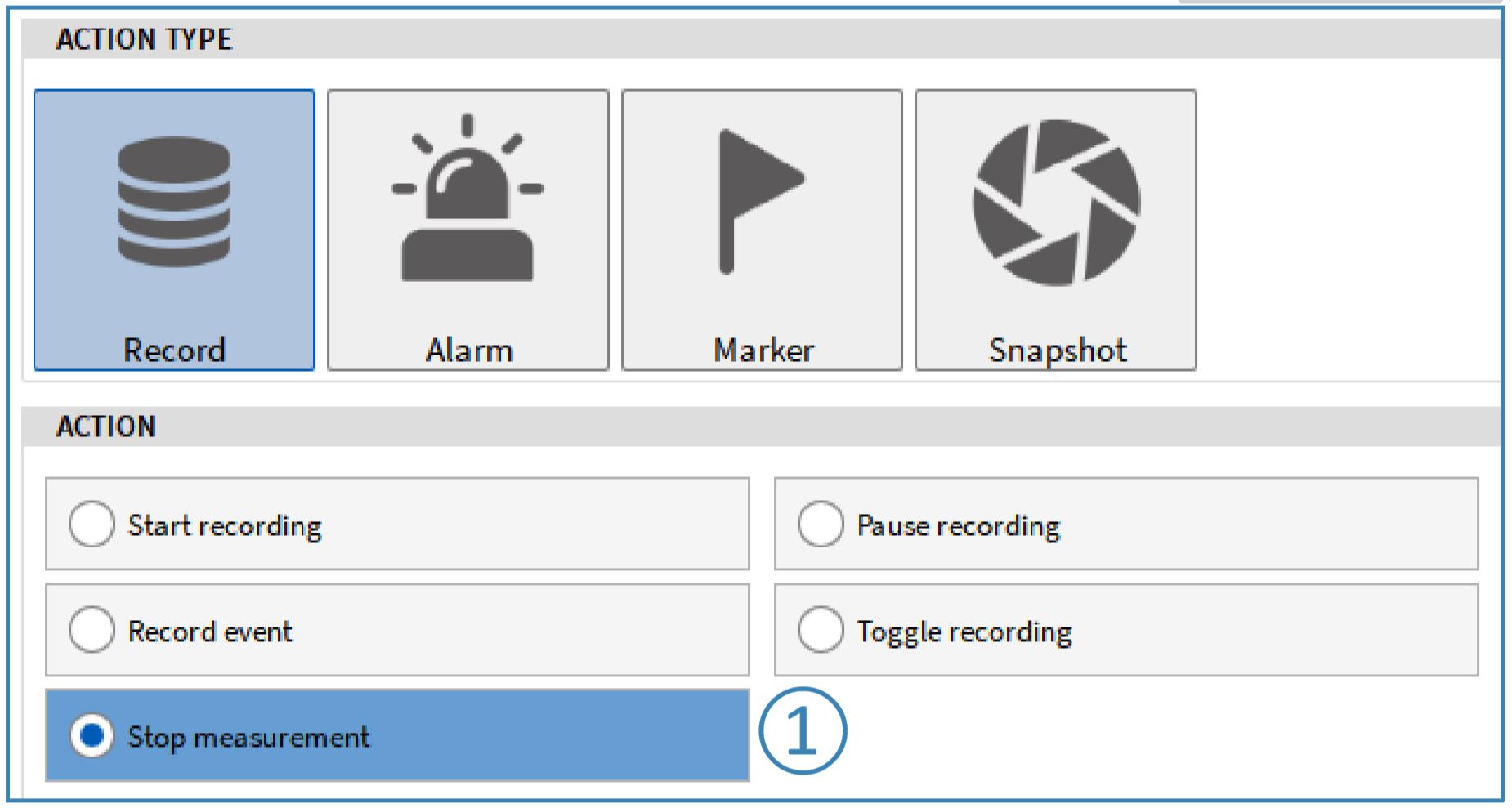The height and width of the screenshot is (808, 1512).
Task: Pick the Snapshot aperture icon
Action: click(1056, 203)
